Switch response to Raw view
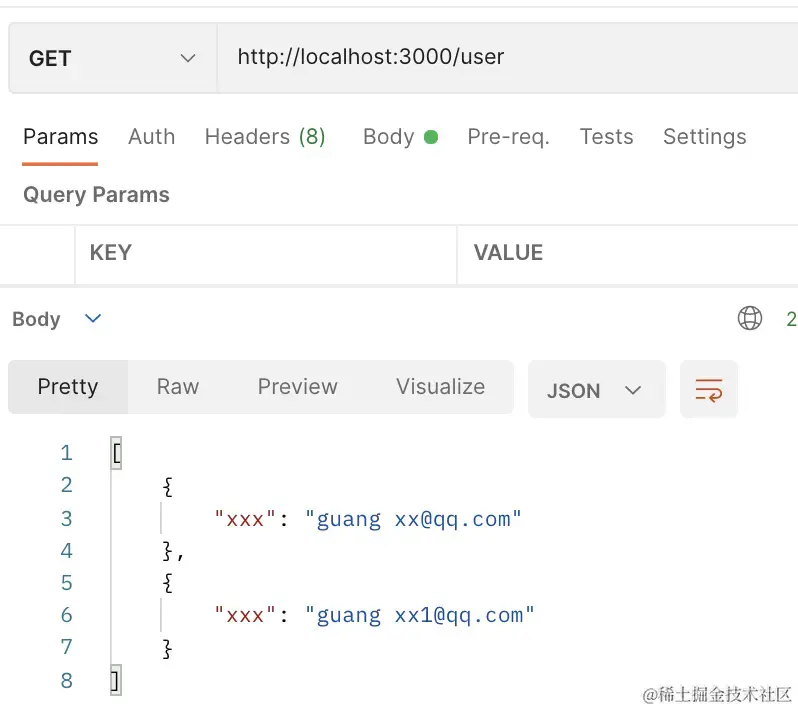Viewport: 798px width, 710px height. [x=178, y=387]
